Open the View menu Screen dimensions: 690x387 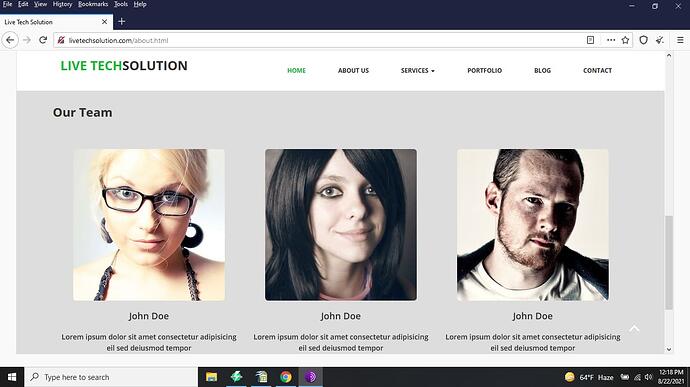point(40,4)
